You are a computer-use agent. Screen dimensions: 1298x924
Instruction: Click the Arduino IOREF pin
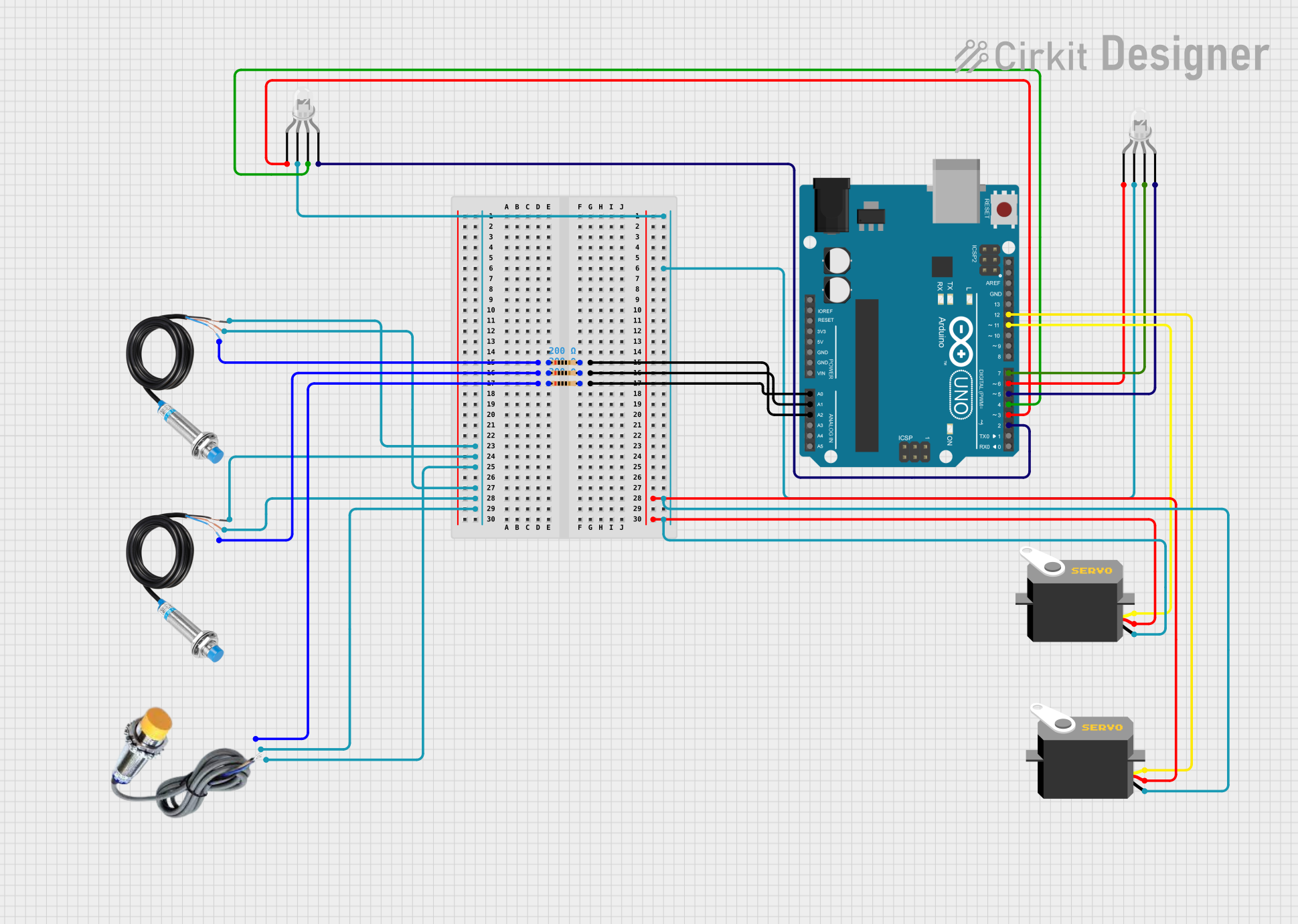click(x=810, y=311)
